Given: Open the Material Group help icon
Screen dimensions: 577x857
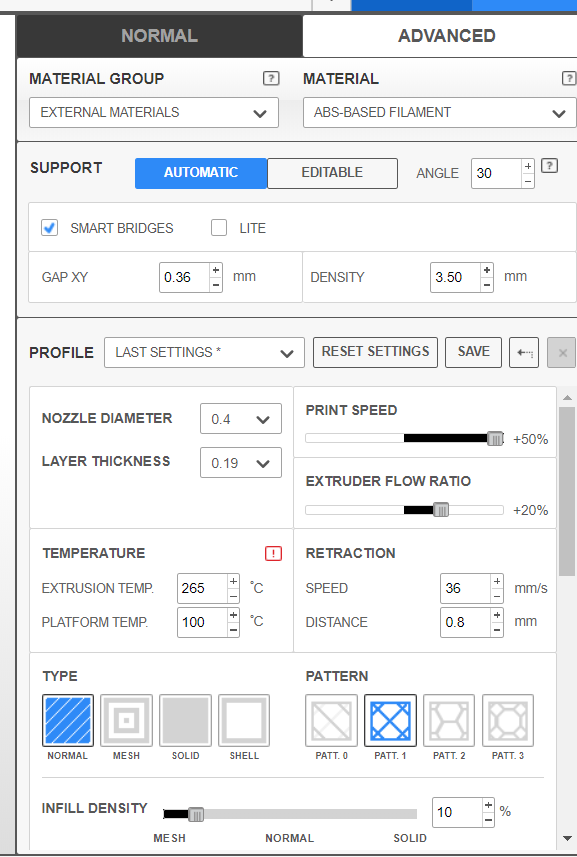Looking at the screenshot, I should (x=271, y=78).
